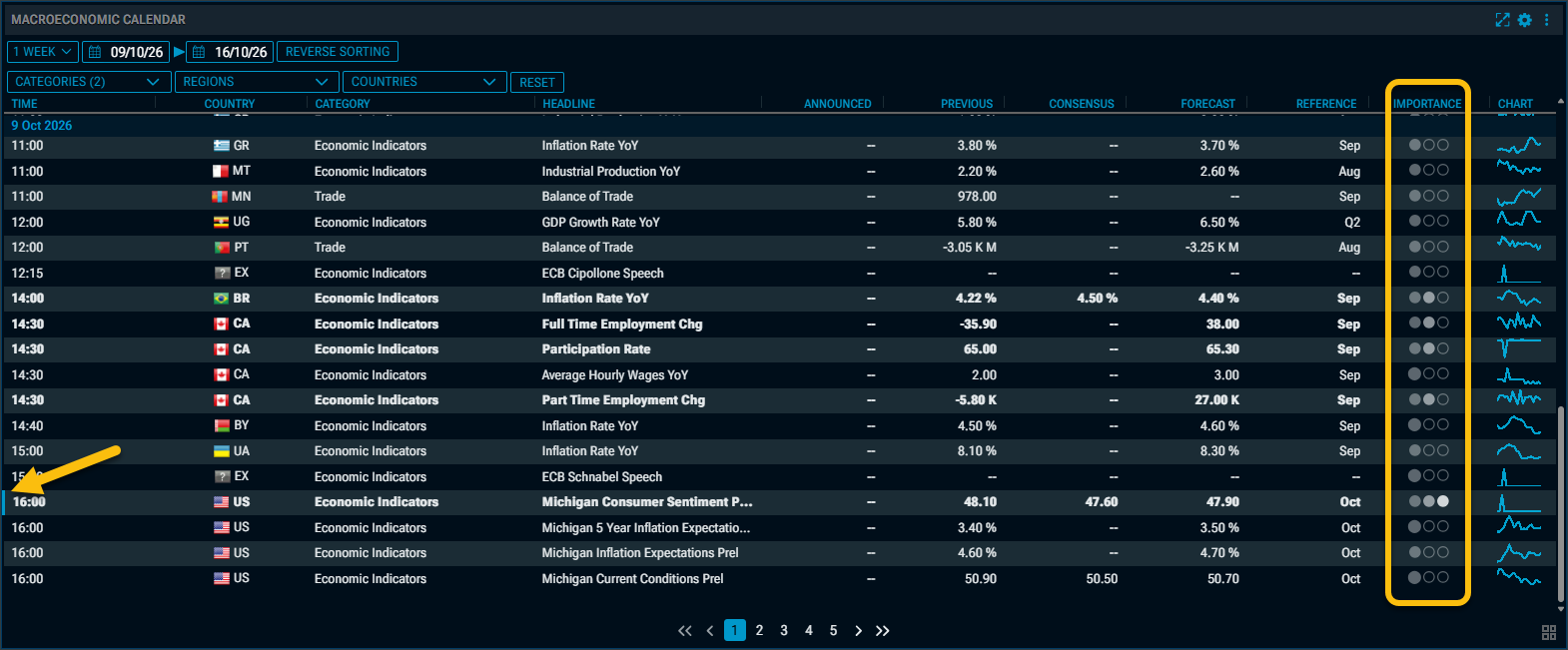
Task: Click the grid layout icon in bottom corner
Action: pyautogui.click(x=1549, y=632)
